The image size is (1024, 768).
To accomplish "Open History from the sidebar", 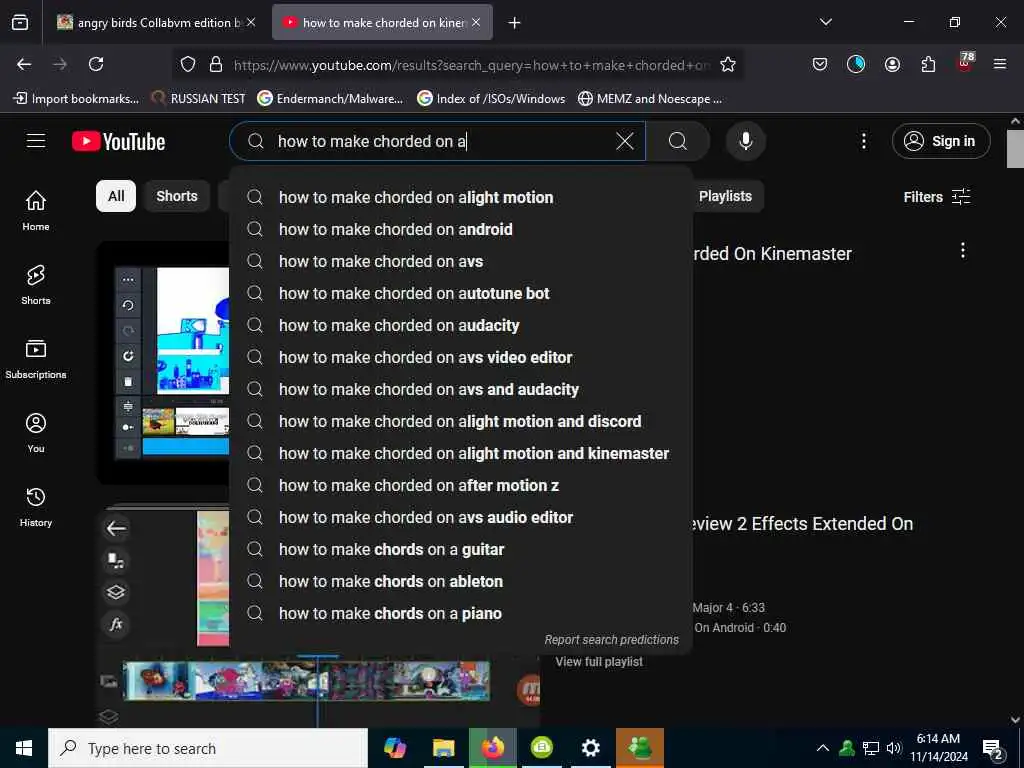I will point(36,507).
